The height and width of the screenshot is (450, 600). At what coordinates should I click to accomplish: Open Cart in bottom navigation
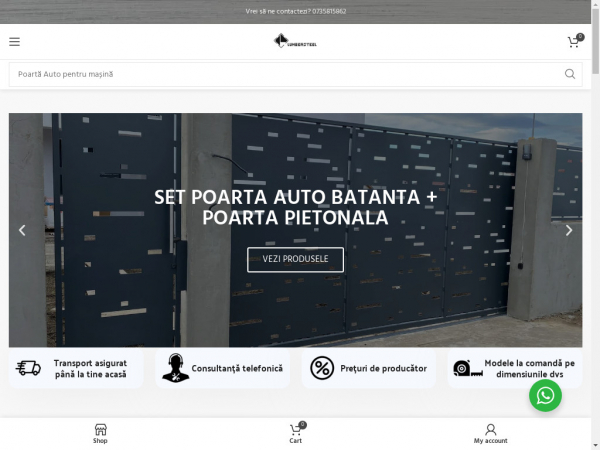tap(295, 434)
